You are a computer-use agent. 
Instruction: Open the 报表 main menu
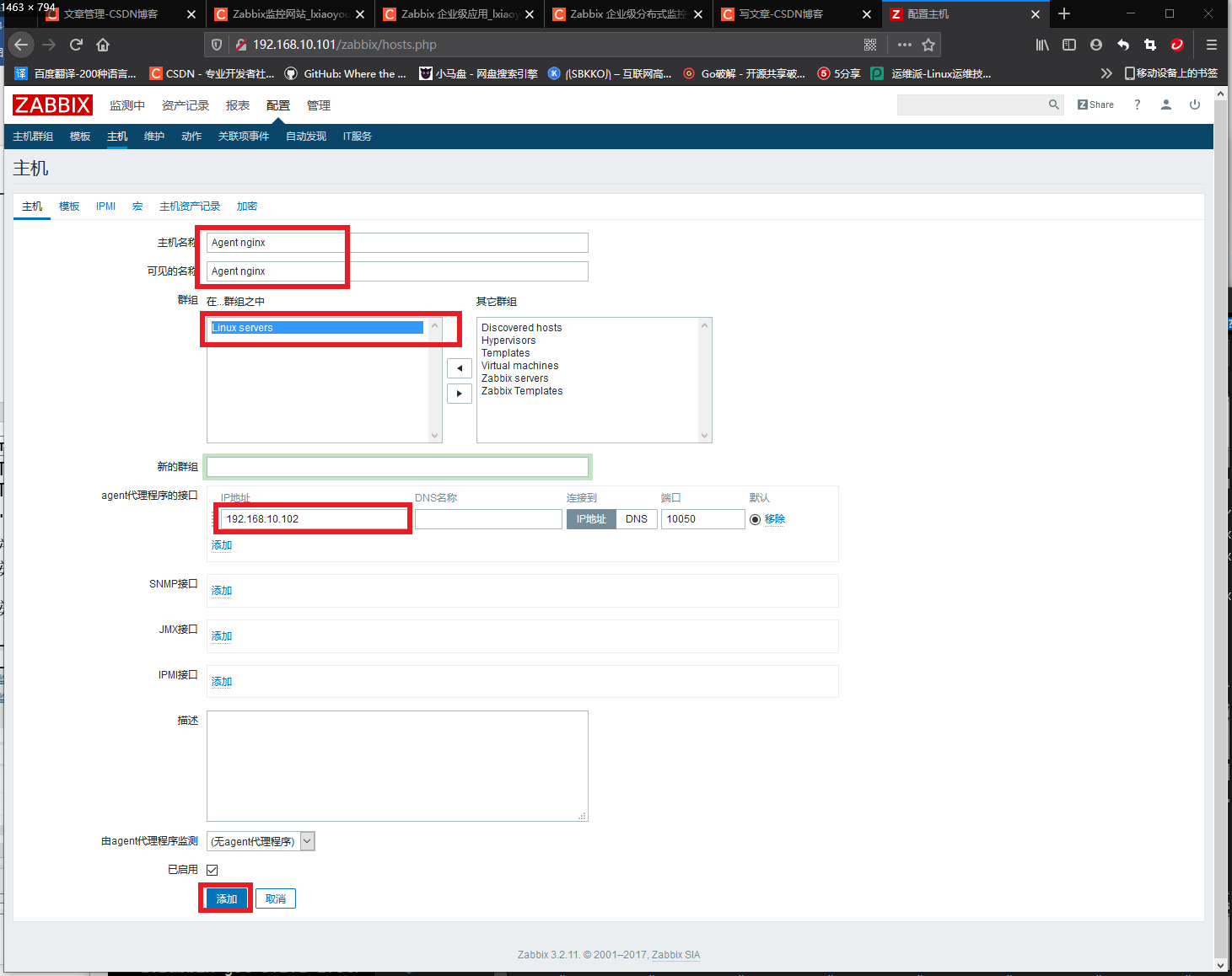pyautogui.click(x=238, y=105)
